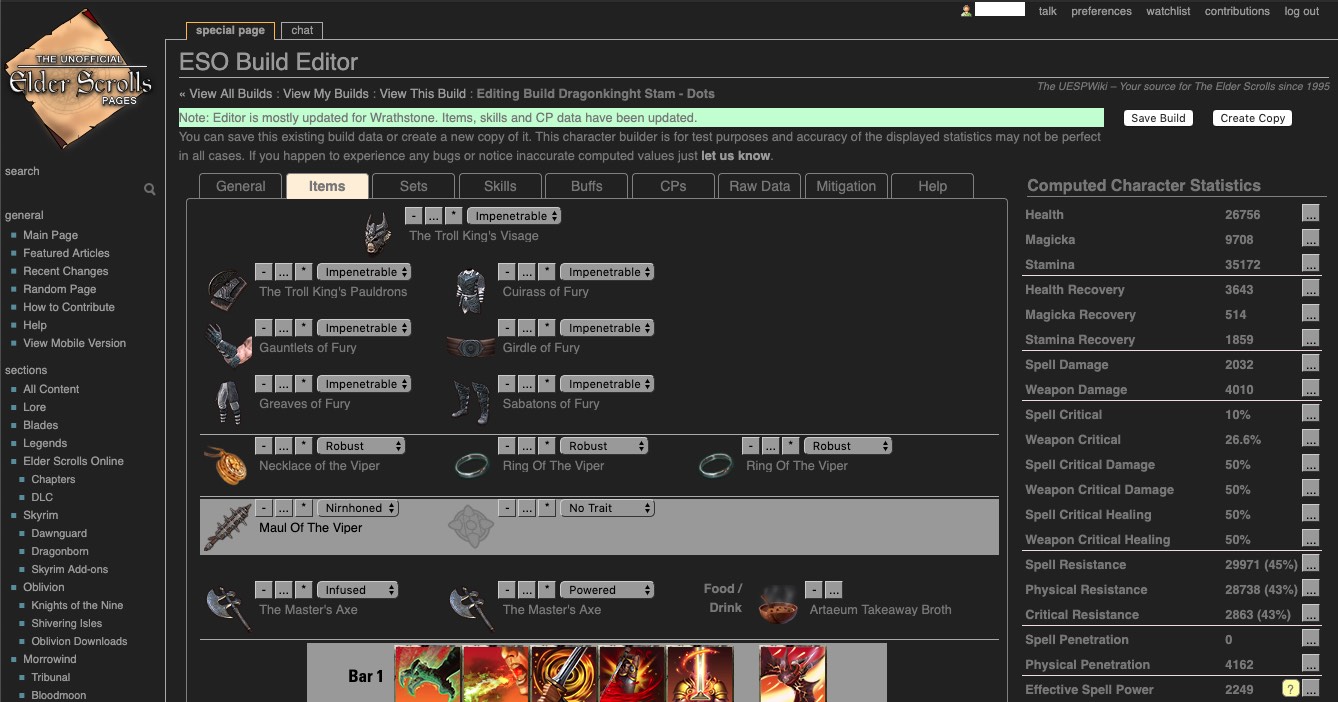Screen dimensions: 1338x702
Task: Open the Mitigation tab
Action: 846,186
